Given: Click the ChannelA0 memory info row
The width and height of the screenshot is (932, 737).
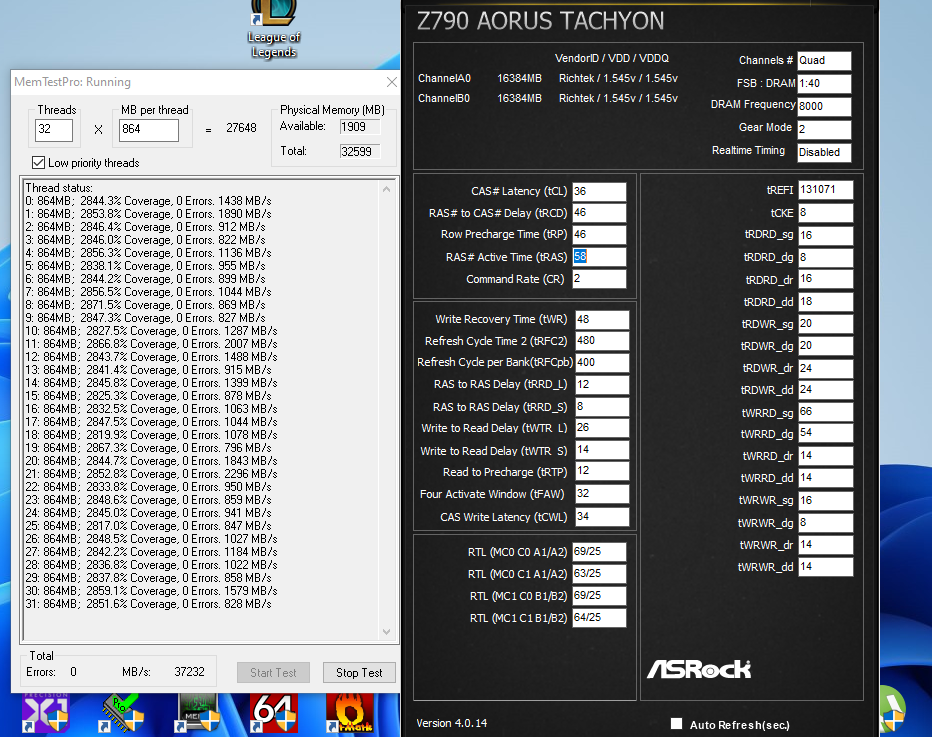Looking at the screenshot, I should pyautogui.click(x=547, y=78).
